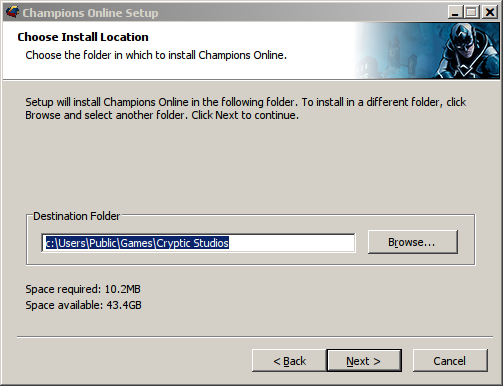Go back with the < Back button
The image size is (503, 386).
click(x=289, y=360)
